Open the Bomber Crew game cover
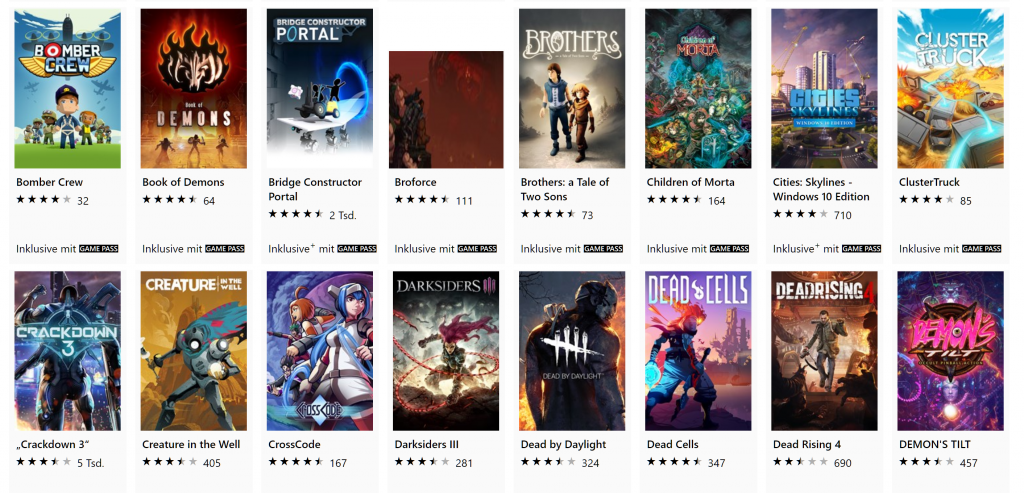This screenshot has width=1024, height=493. 68,89
